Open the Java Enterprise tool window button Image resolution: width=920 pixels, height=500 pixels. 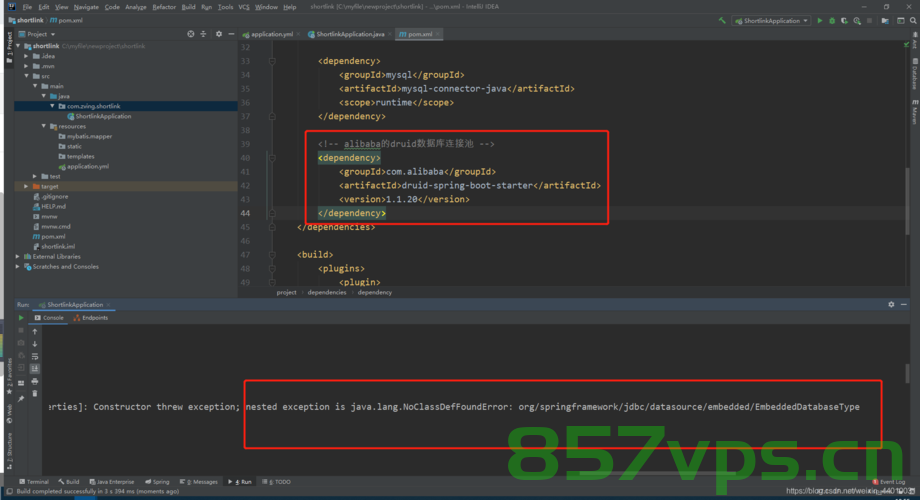click(111, 482)
